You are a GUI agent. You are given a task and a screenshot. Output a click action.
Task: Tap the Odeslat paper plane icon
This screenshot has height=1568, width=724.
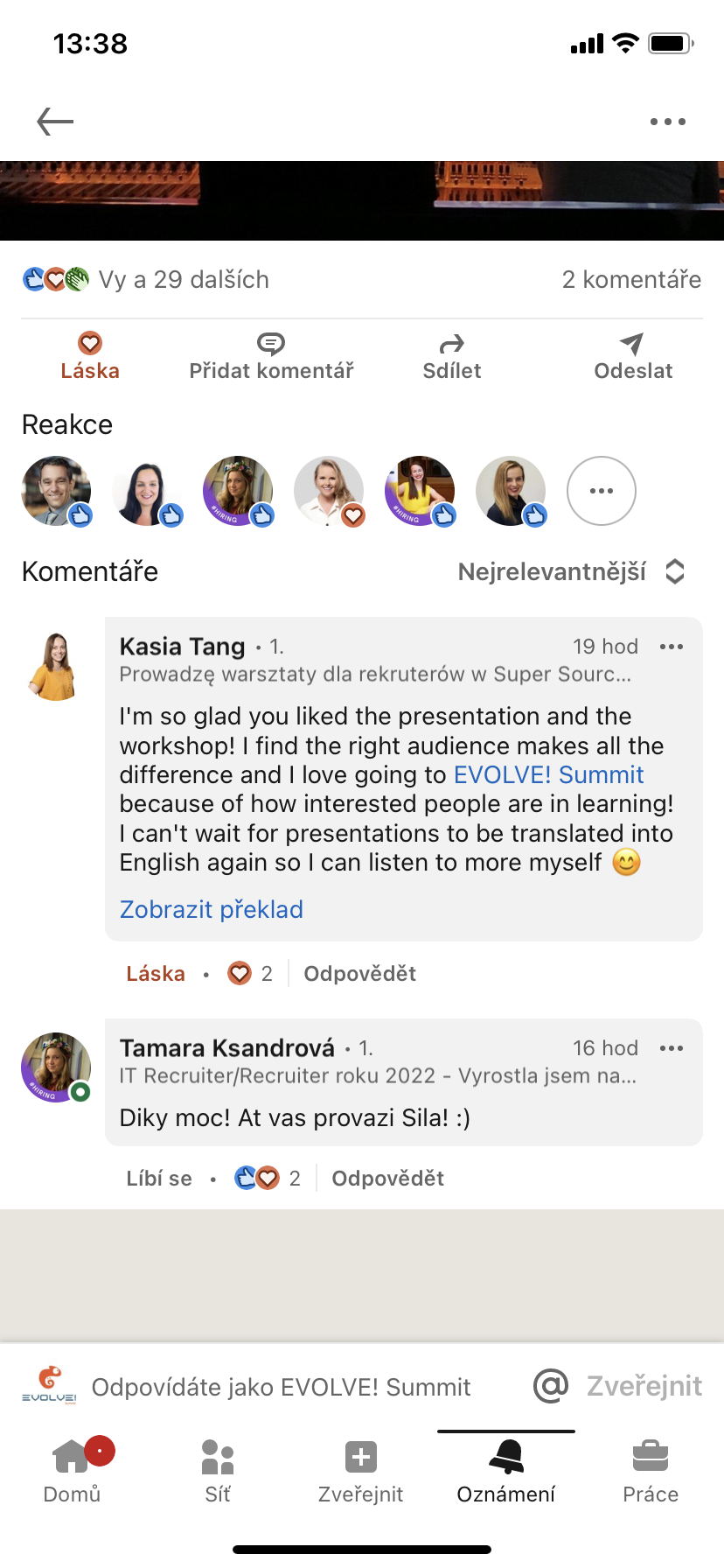tap(631, 344)
